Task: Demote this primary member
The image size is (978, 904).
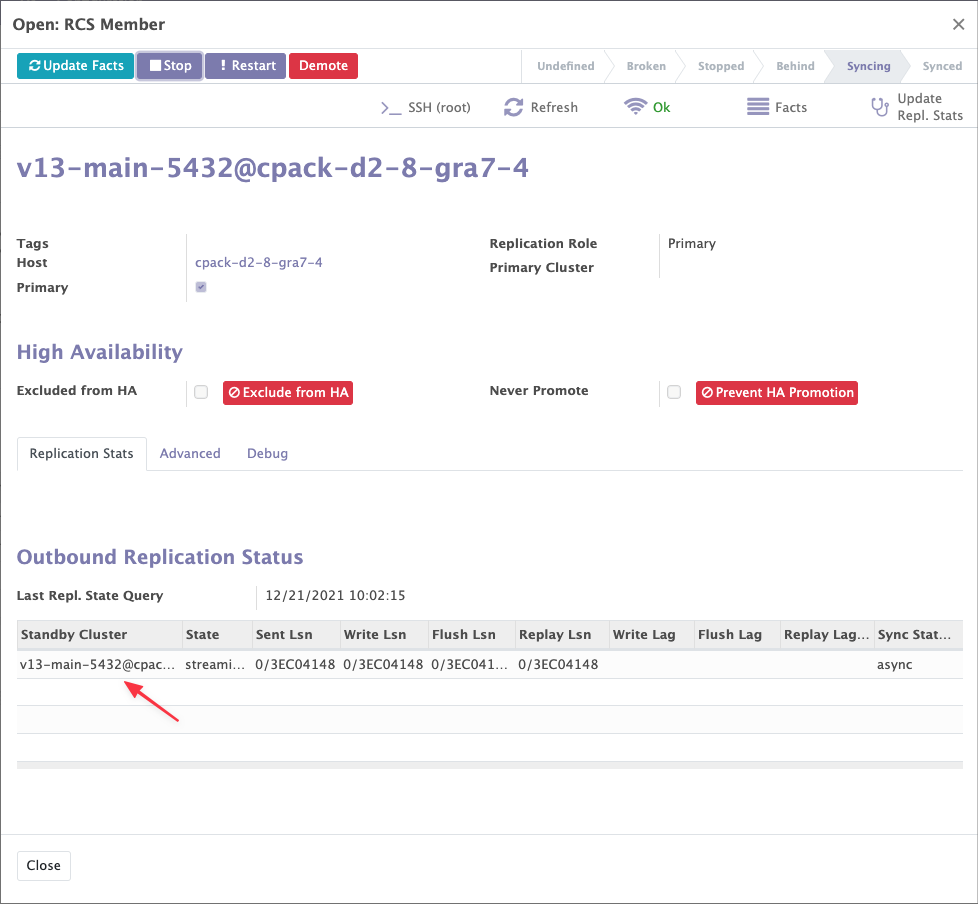Action: [x=323, y=66]
